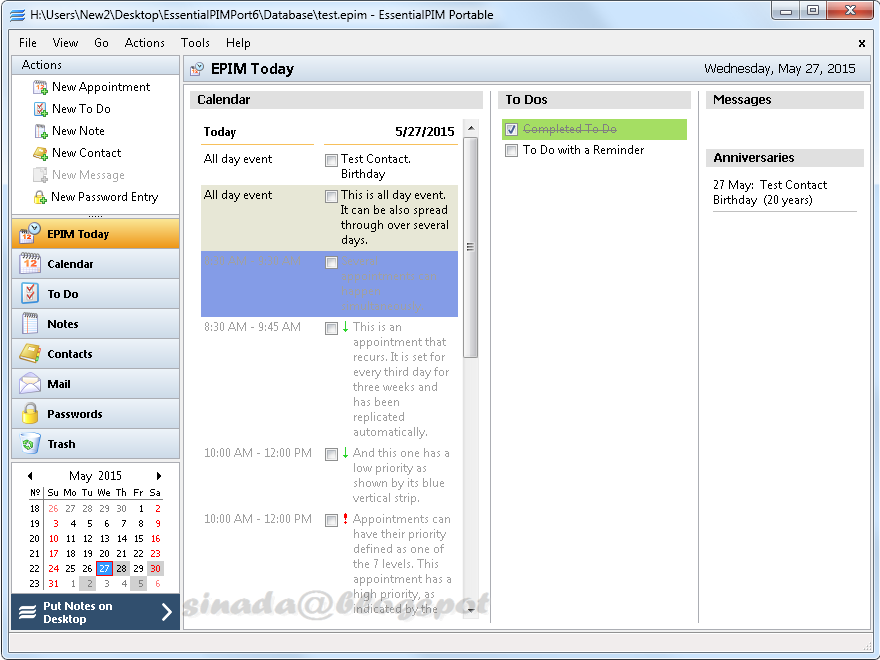
Task: Click the greyed New Message icon
Action: pyautogui.click(x=40, y=175)
